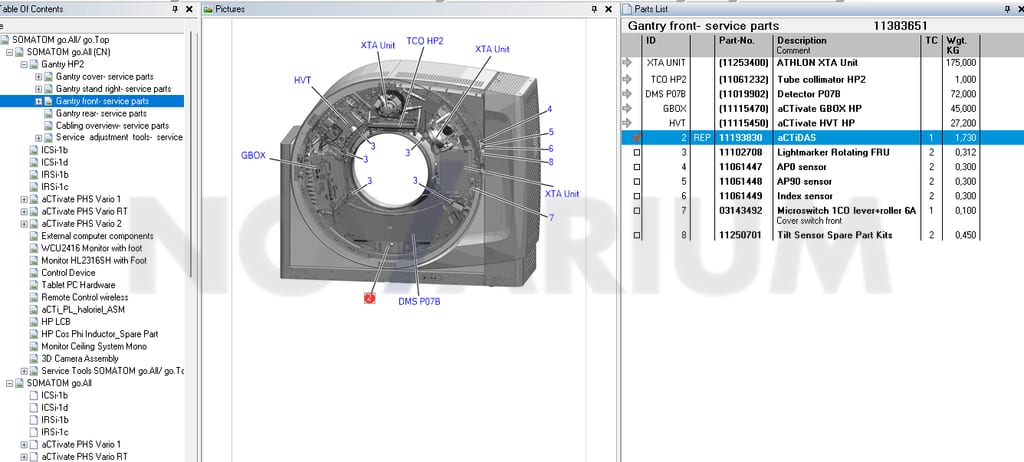Open the HP LCB tree entry
Image resolution: width=1024 pixels, height=462 pixels.
56,322
